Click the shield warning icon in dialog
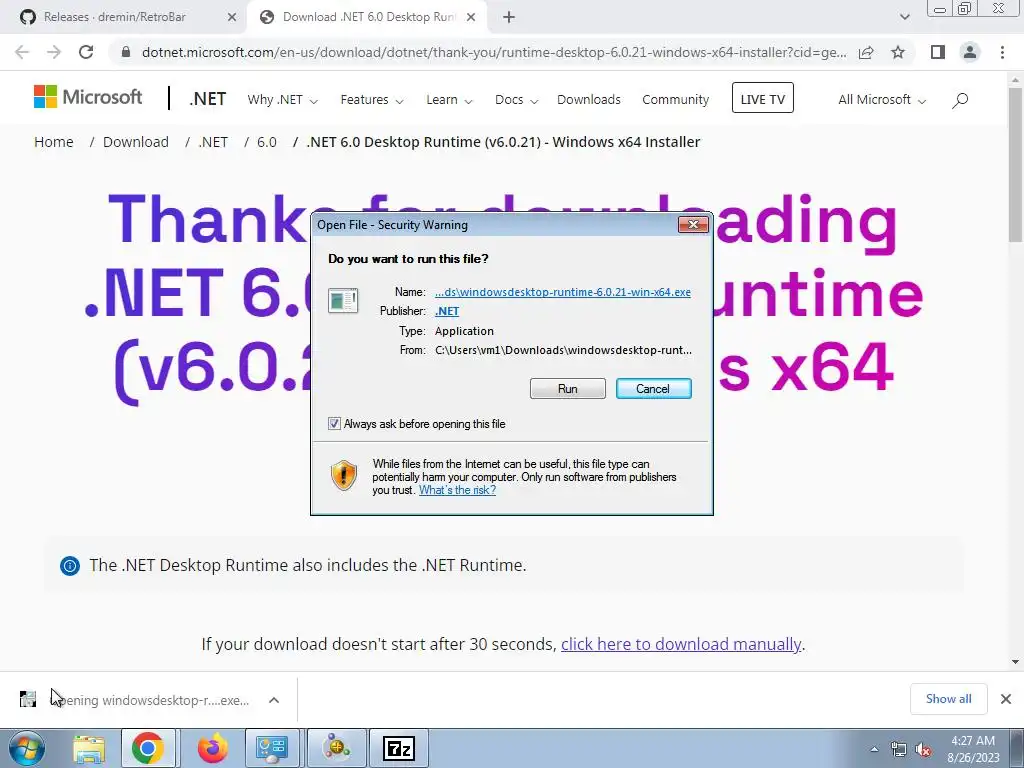The image size is (1024, 768). click(344, 475)
